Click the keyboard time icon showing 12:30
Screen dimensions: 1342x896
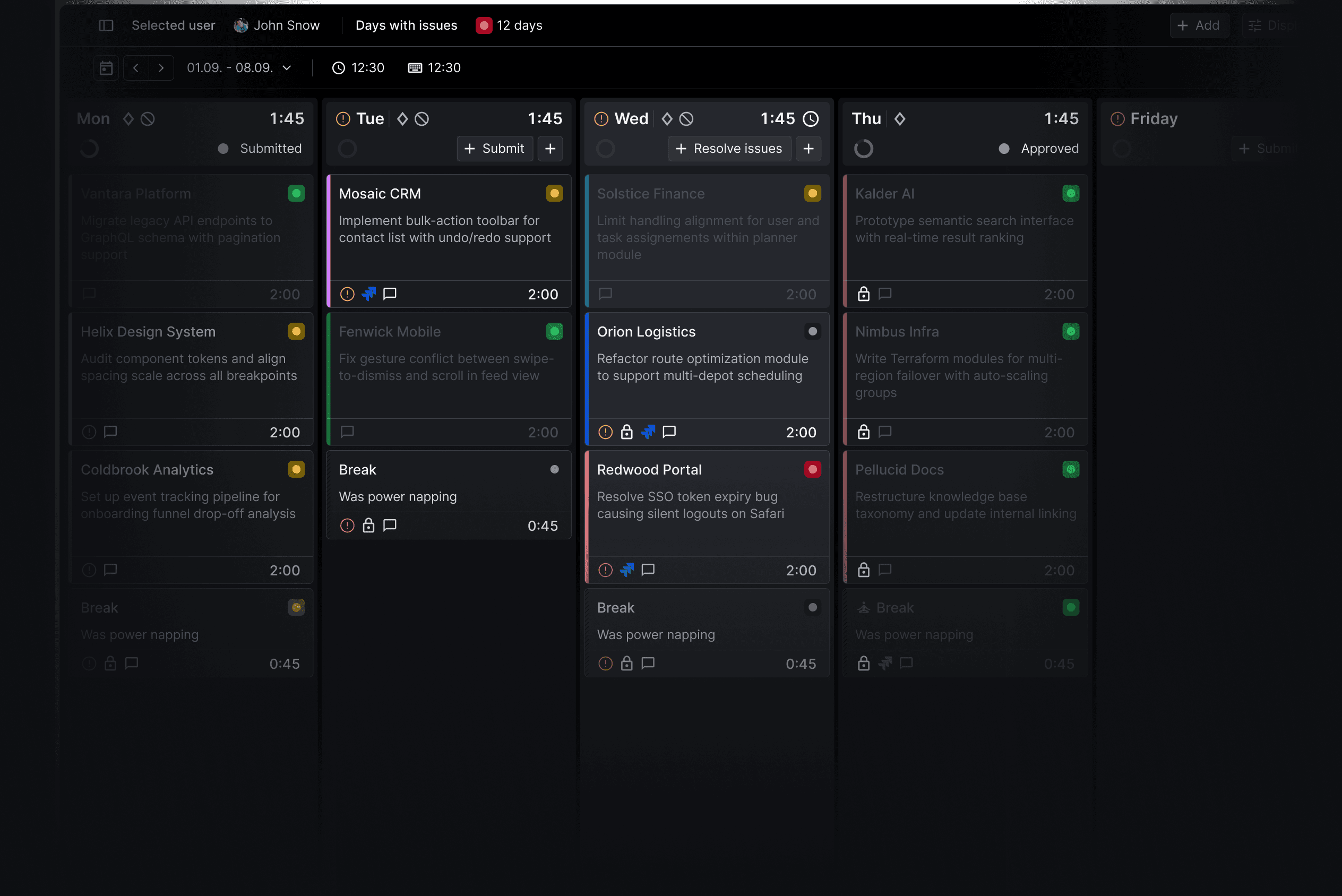(415, 67)
